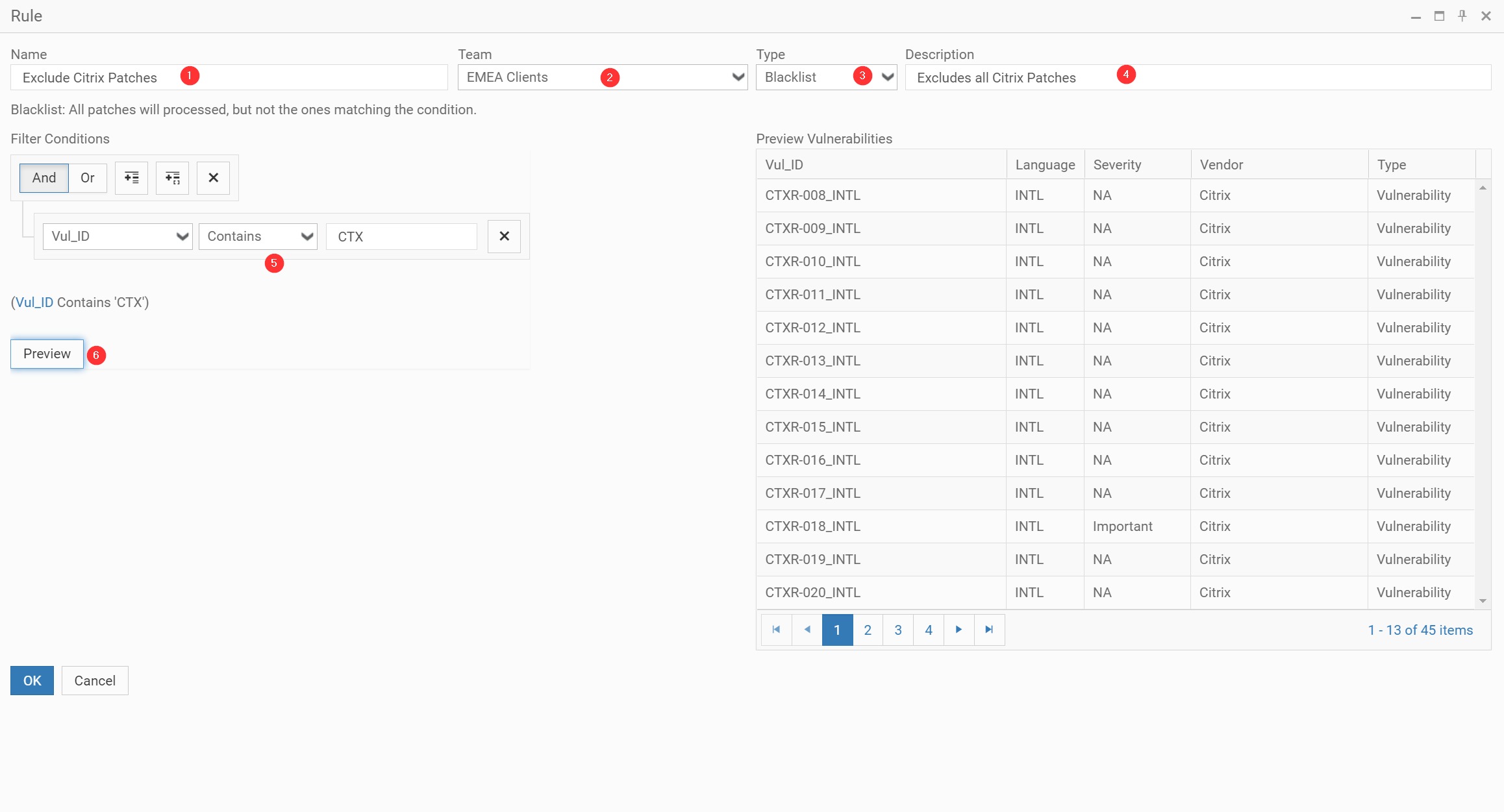Go to last page of vulnerabilities

[989, 630]
